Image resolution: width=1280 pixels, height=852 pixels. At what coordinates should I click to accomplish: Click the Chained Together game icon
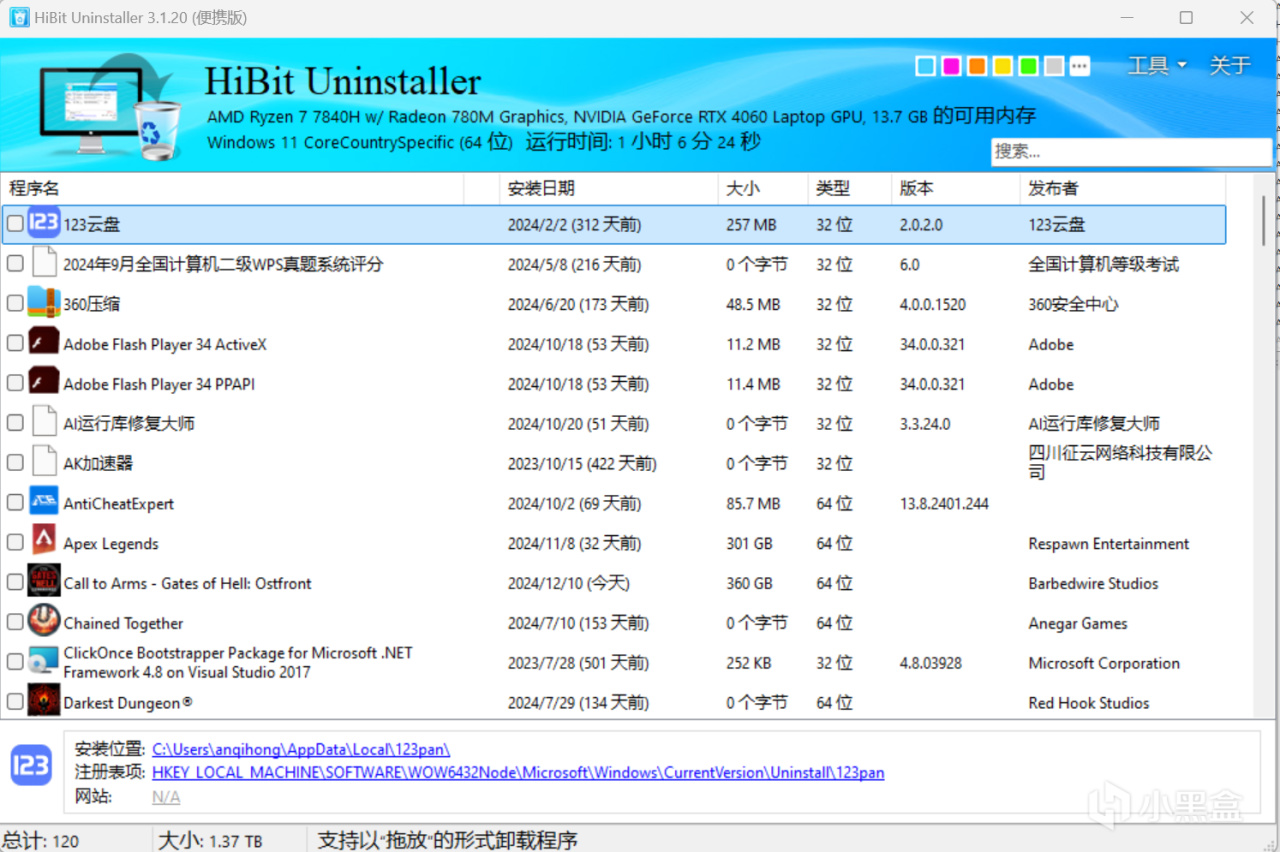point(44,622)
